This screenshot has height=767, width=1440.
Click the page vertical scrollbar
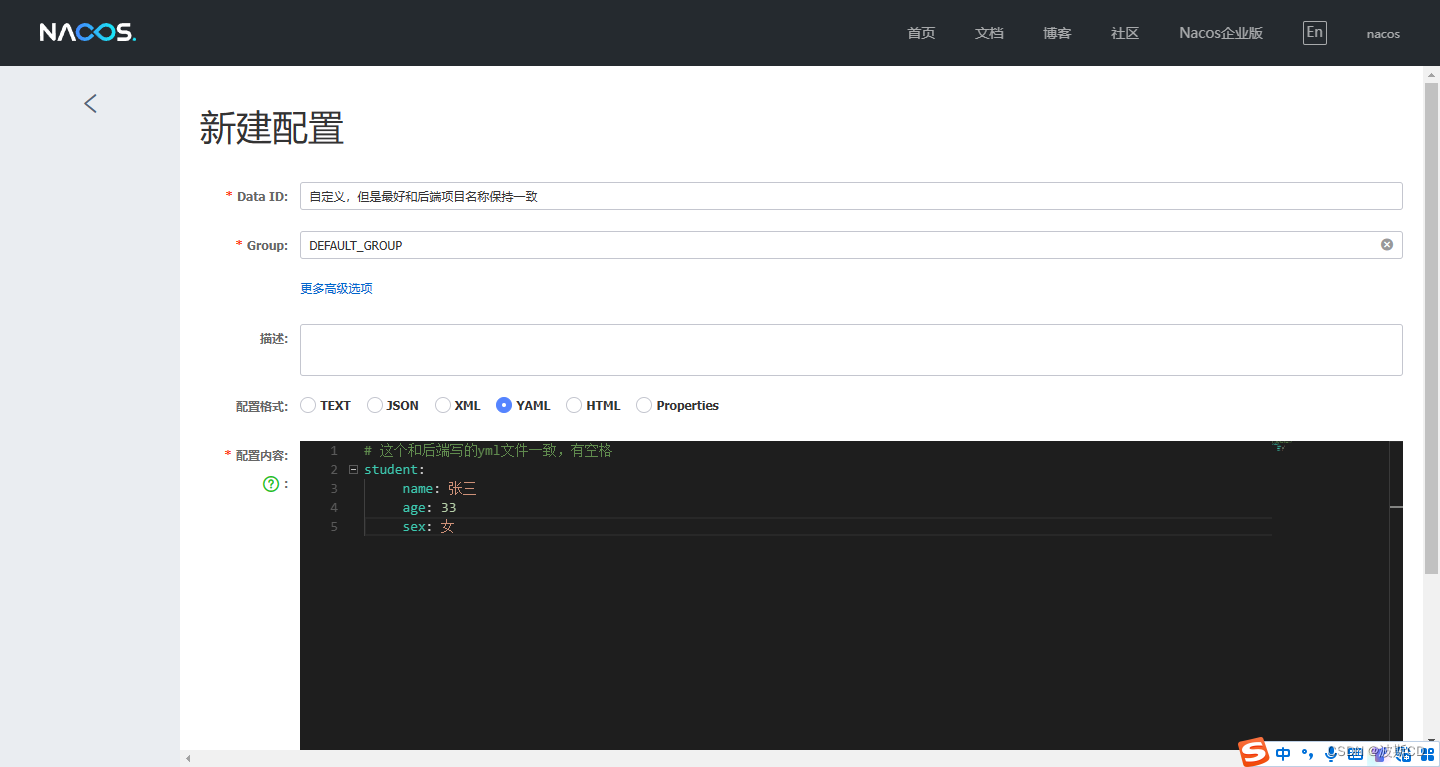[1431, 330]
